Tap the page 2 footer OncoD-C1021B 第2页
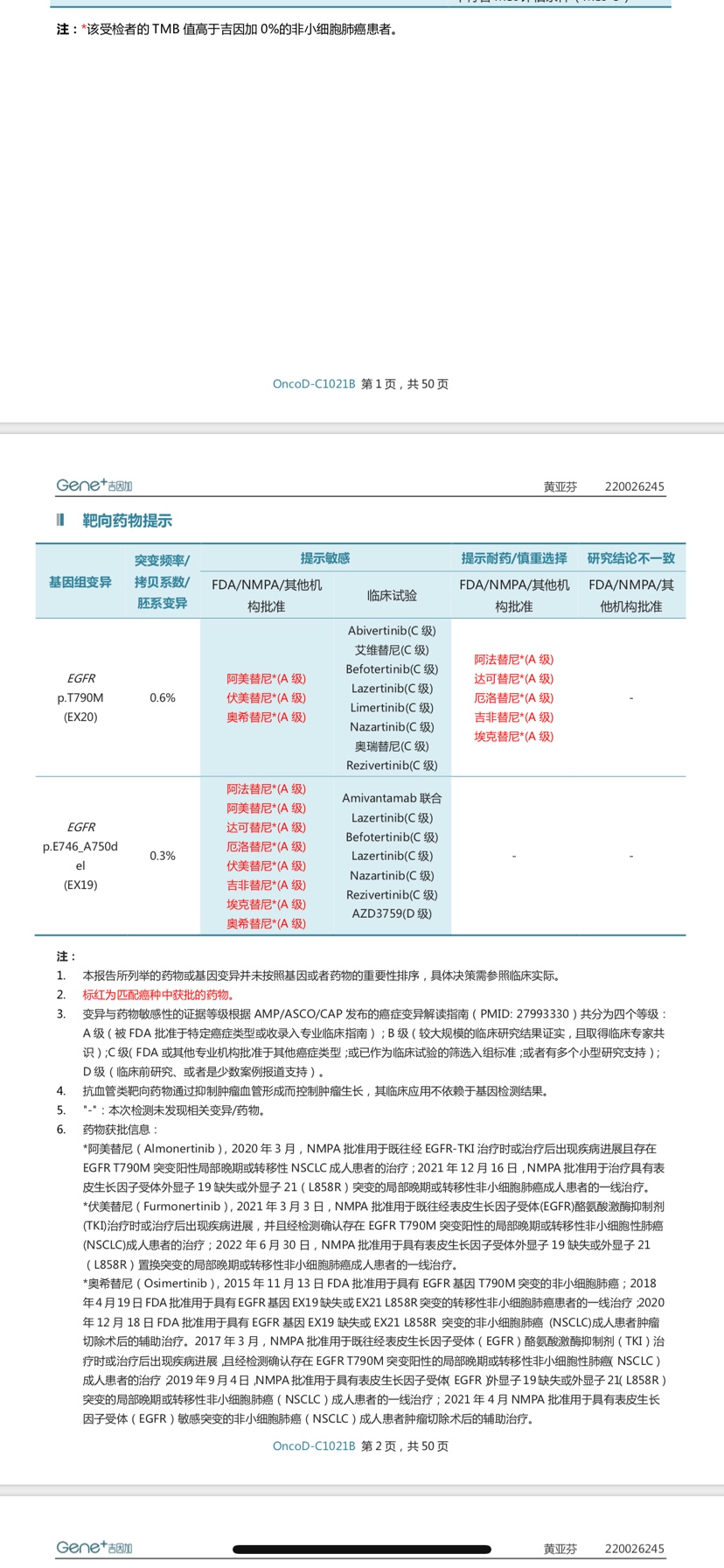This screenshot has height=1568, width=724. [361, 1446]
